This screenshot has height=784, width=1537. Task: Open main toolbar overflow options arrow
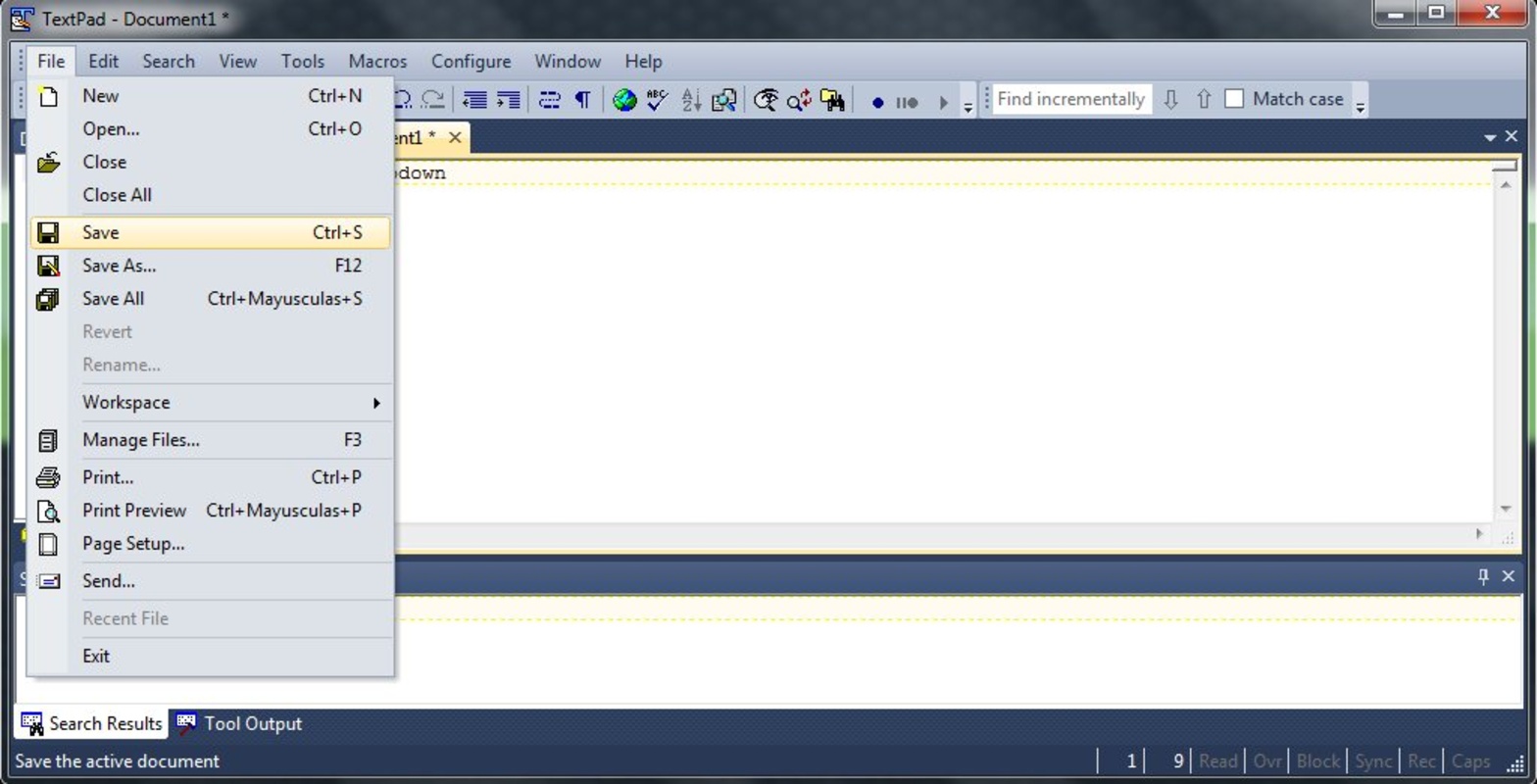967,106
